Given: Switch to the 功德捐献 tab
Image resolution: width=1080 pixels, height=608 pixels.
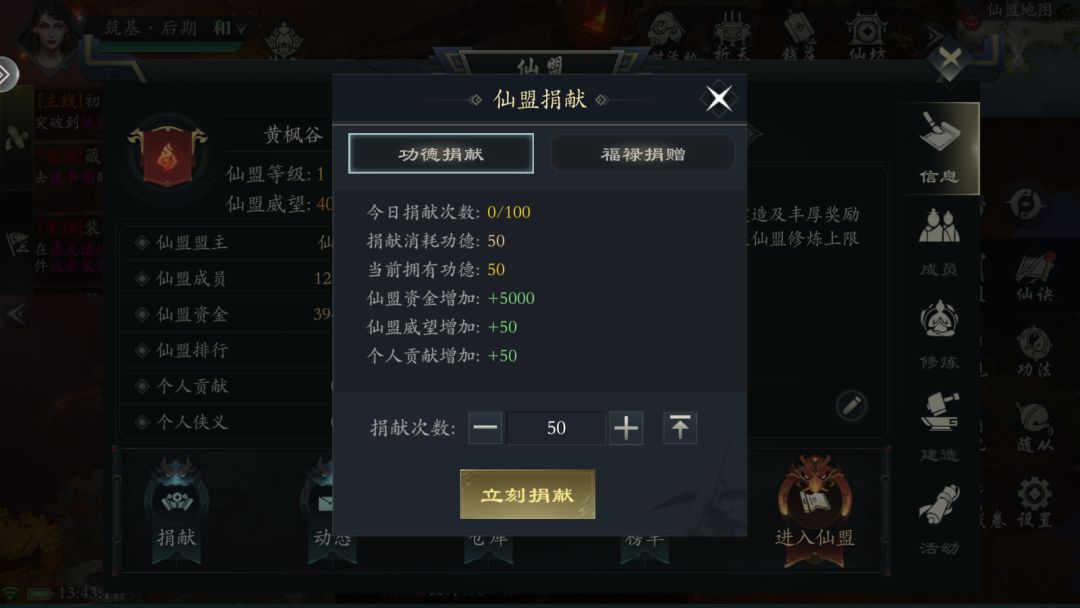Looking at the screenshot, I should coord(441,154).
